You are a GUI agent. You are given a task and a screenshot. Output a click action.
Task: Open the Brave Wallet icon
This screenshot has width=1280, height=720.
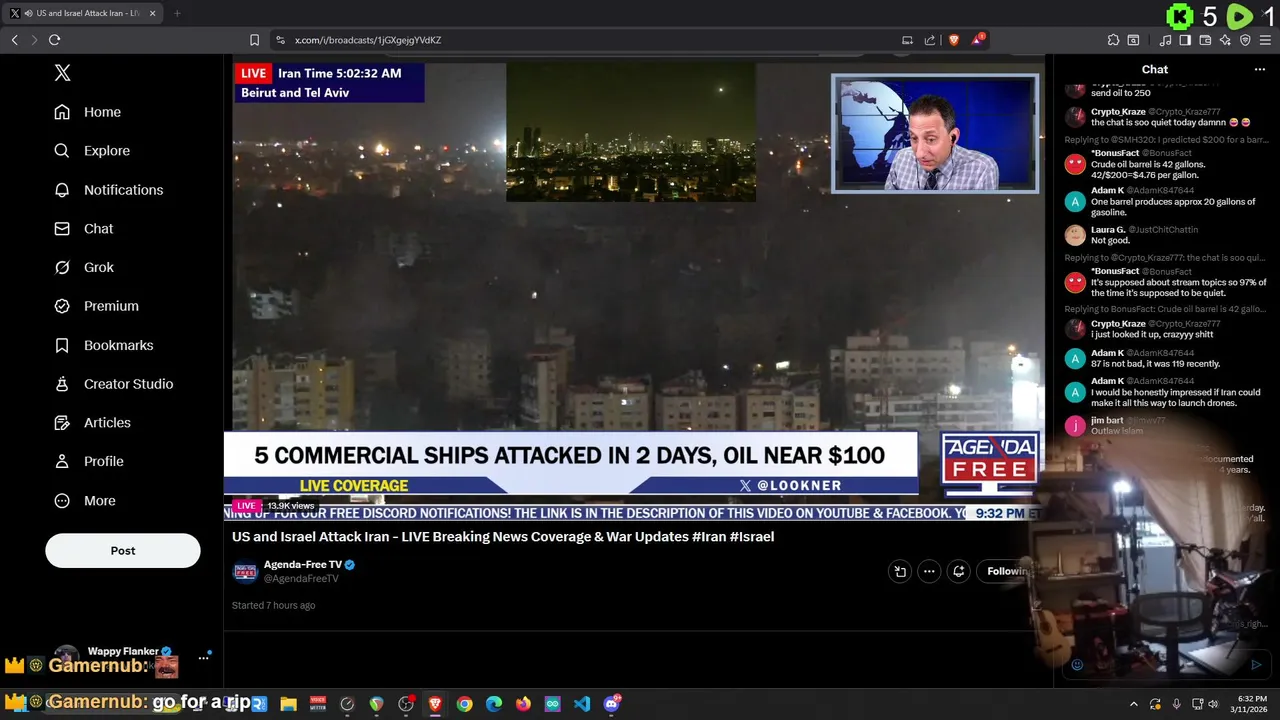1205,40
